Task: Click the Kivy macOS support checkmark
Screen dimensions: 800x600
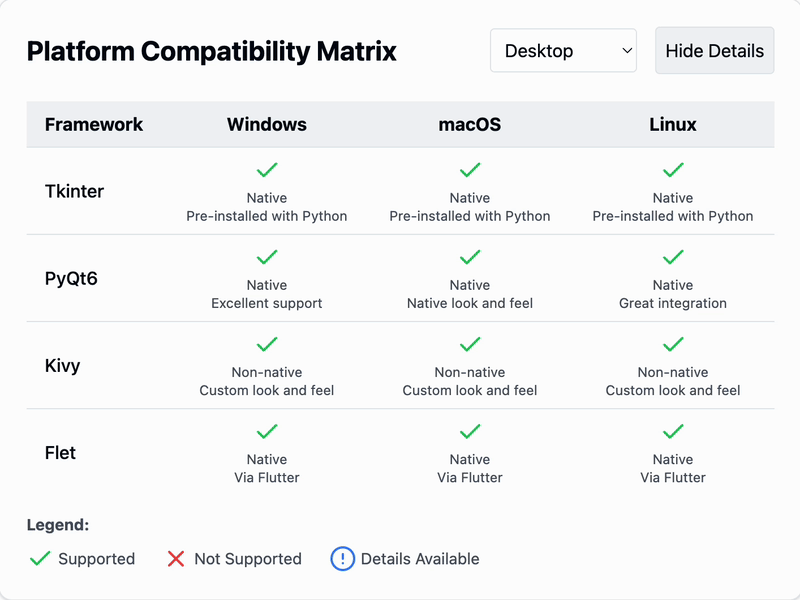Action: pos(470,345)
